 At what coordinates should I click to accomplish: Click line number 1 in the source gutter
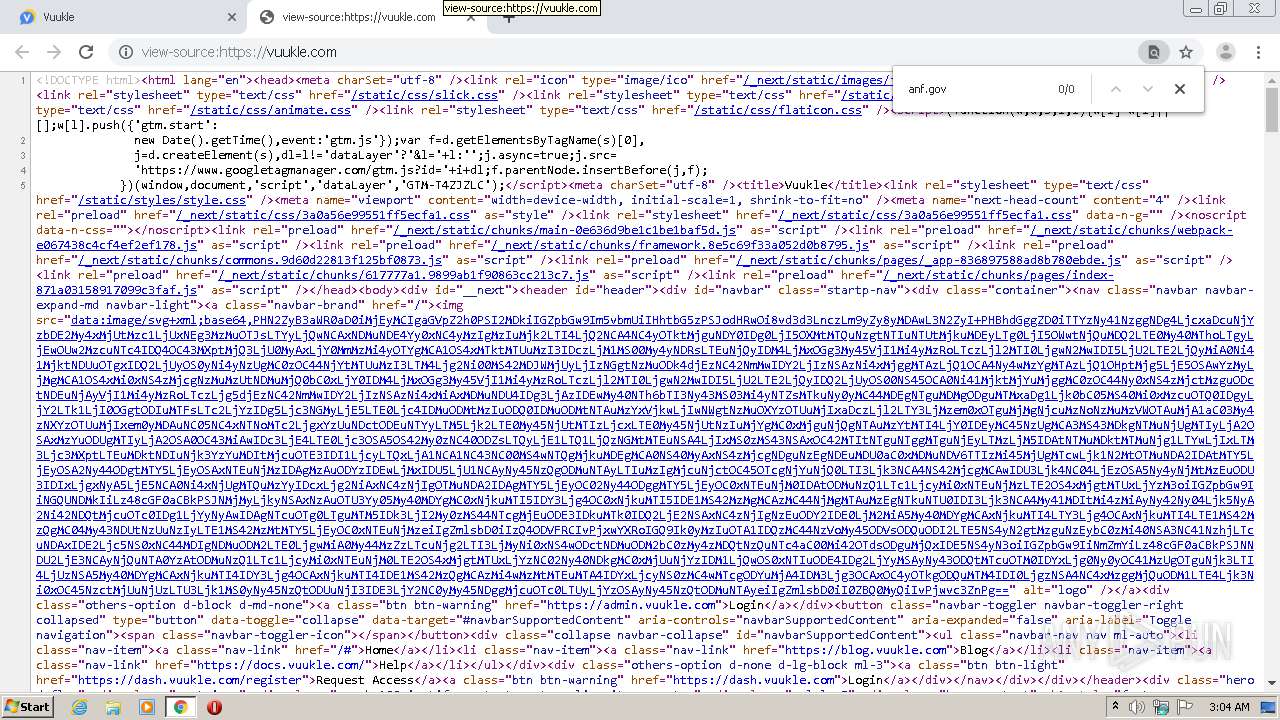[x=22, y=80]
